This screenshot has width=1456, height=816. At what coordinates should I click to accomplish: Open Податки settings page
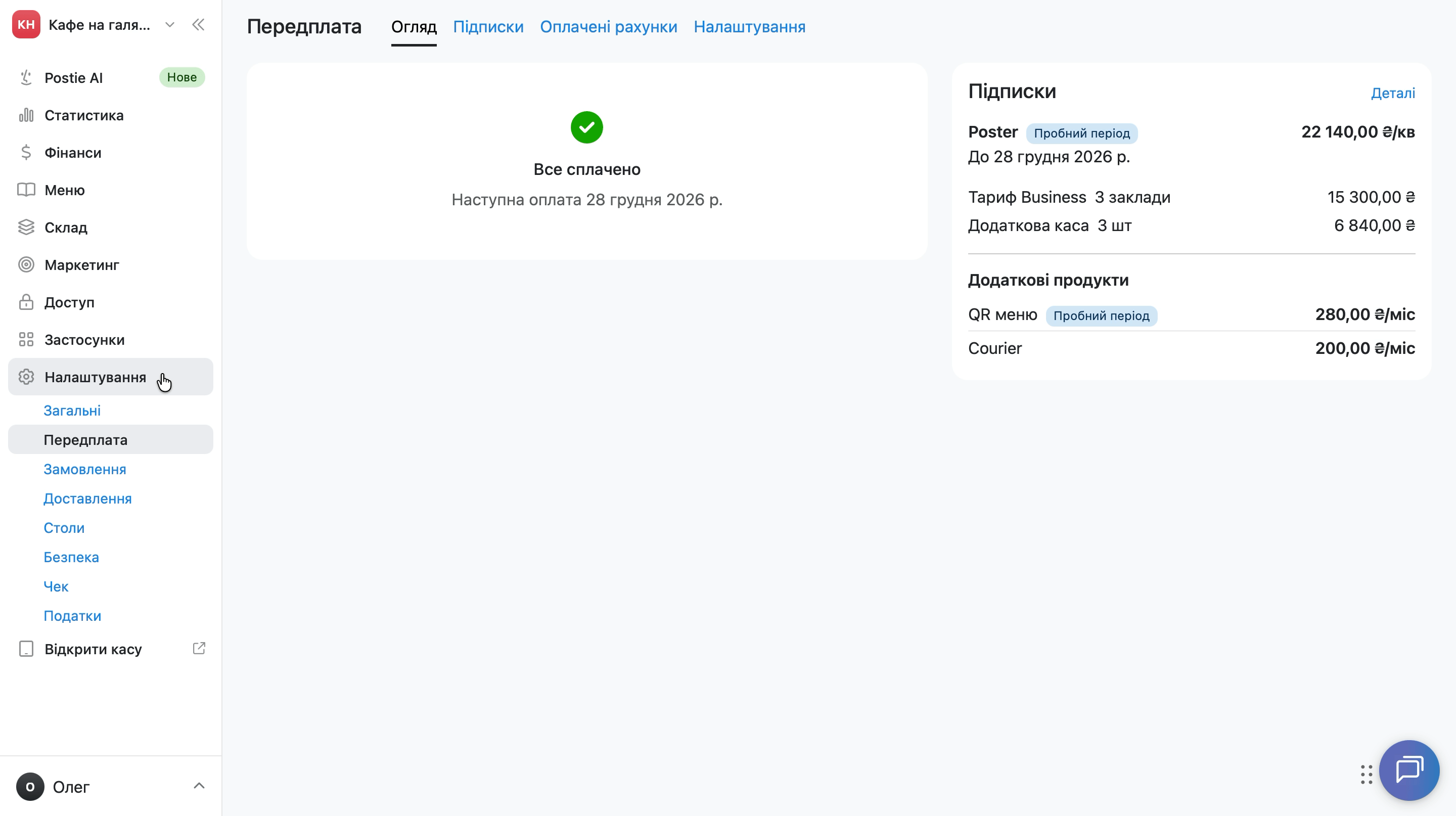tap(72, 616)
